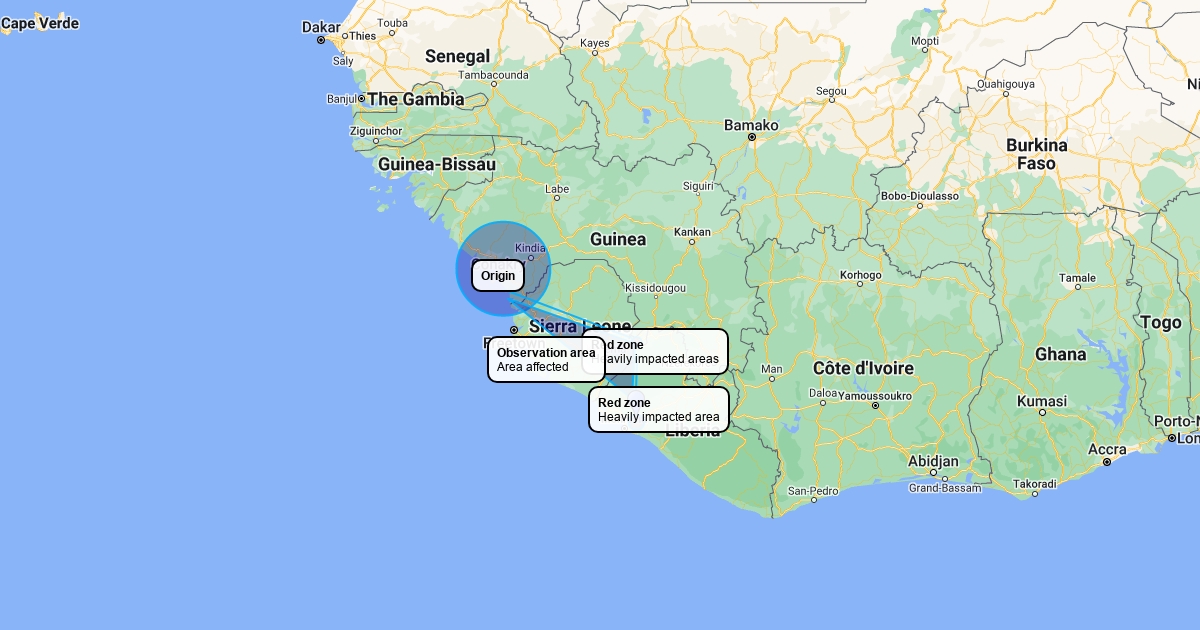
Task: Select the Kindia city label
Action: click(530, 248)
